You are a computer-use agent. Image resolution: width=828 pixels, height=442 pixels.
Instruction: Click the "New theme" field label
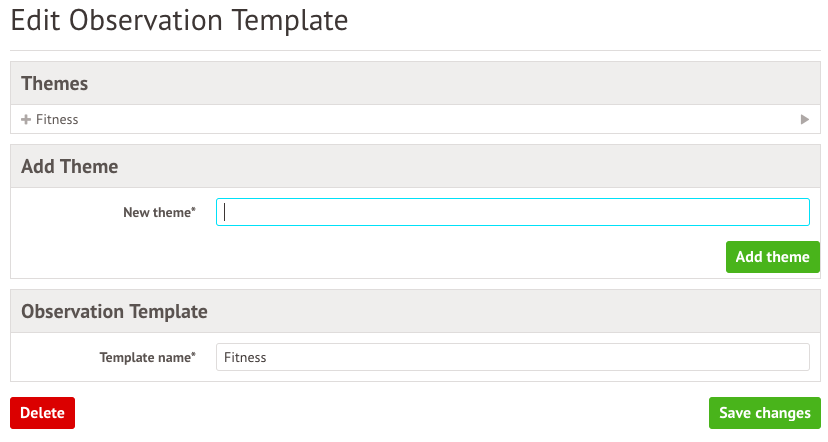156,212
